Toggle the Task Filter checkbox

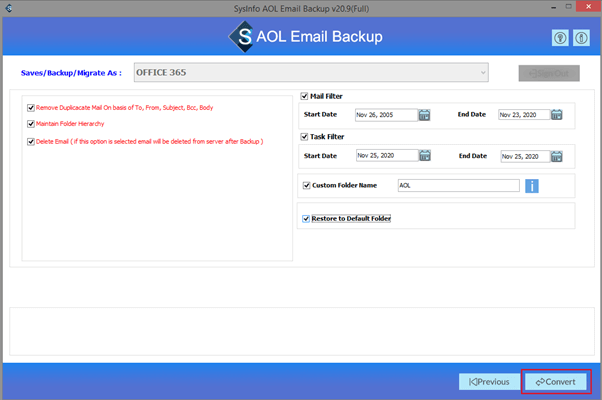click(x=304, y=137)
